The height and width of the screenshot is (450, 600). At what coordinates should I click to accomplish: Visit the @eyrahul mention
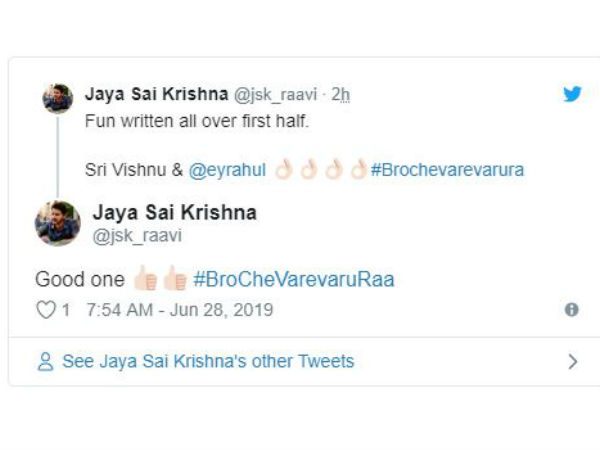pyautogui.click(x=227, y=170)
